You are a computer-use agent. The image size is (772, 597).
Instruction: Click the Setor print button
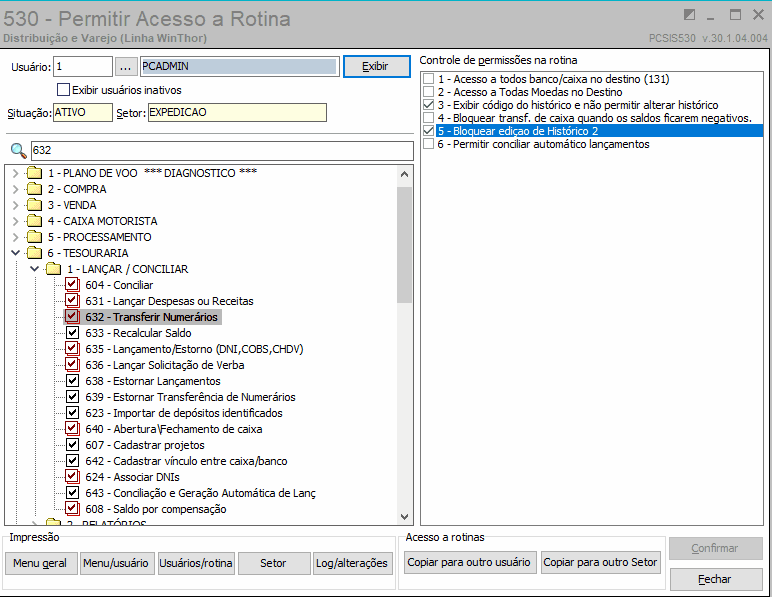274,563
